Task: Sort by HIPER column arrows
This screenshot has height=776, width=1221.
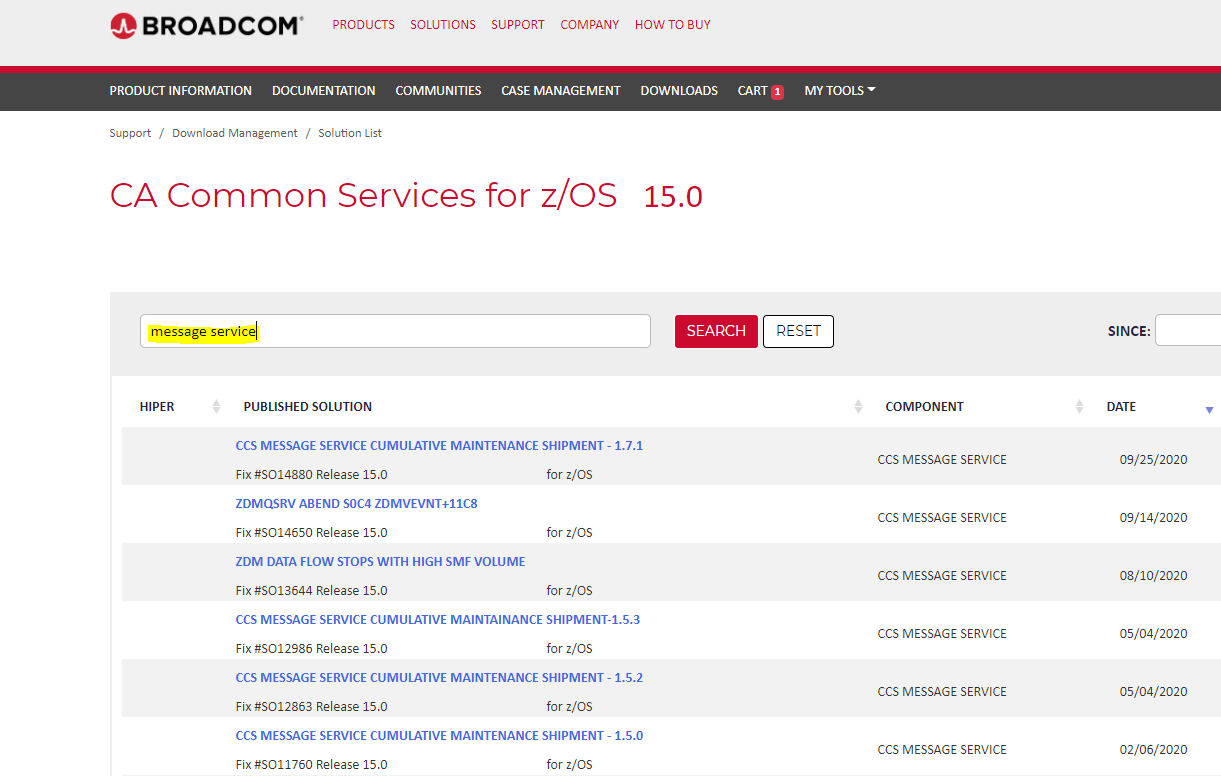Action: pyautogui.click(x=216, y=407)
